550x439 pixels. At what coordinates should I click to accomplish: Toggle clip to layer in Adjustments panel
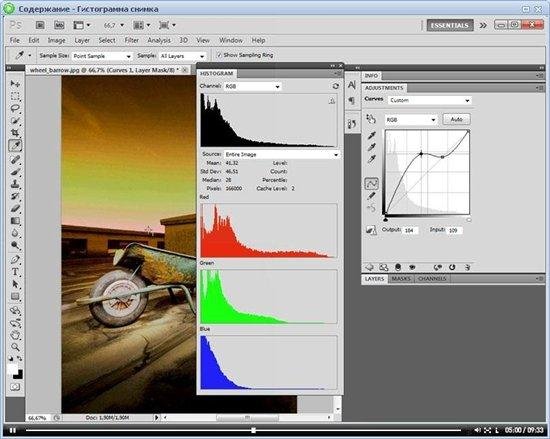[x=398, y=268]
